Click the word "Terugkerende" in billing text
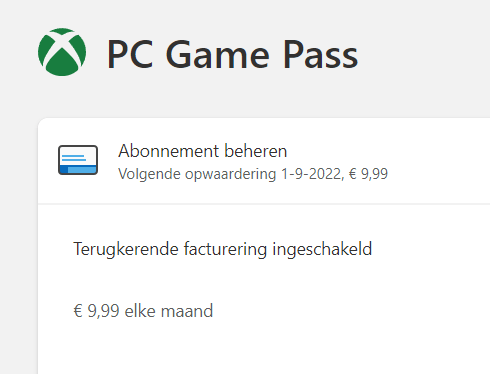Viewport: 490px width, 375px height. [126, 249]
